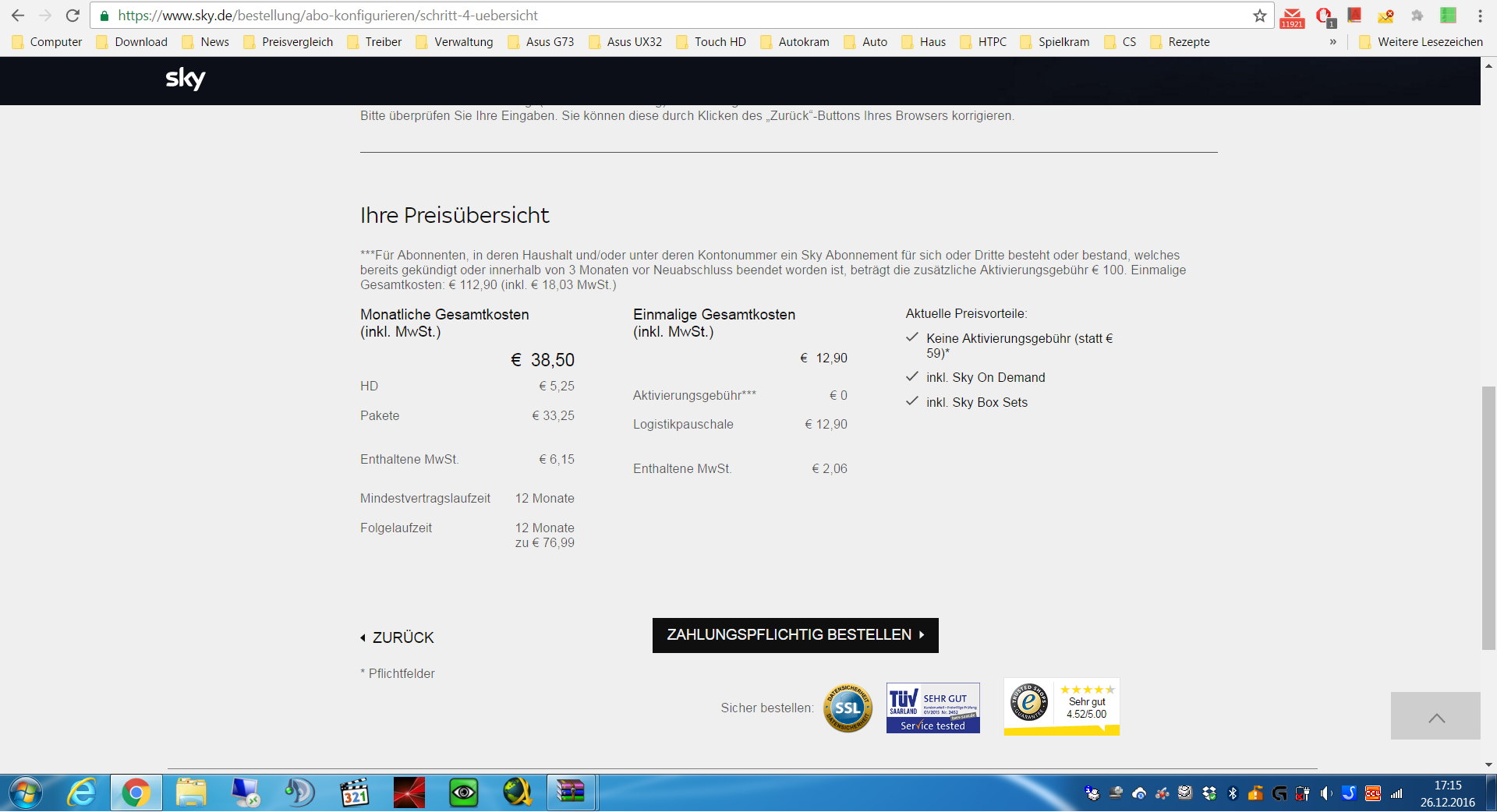
Task: Open the Verwaltung bookmarks folder
Action: coord(455,42)
